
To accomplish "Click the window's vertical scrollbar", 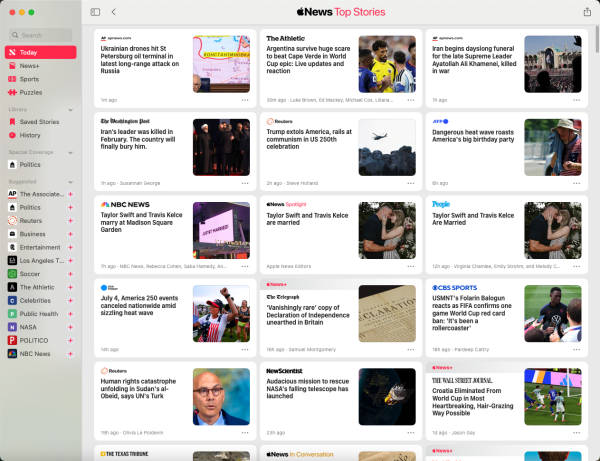I will pos(597,39).
